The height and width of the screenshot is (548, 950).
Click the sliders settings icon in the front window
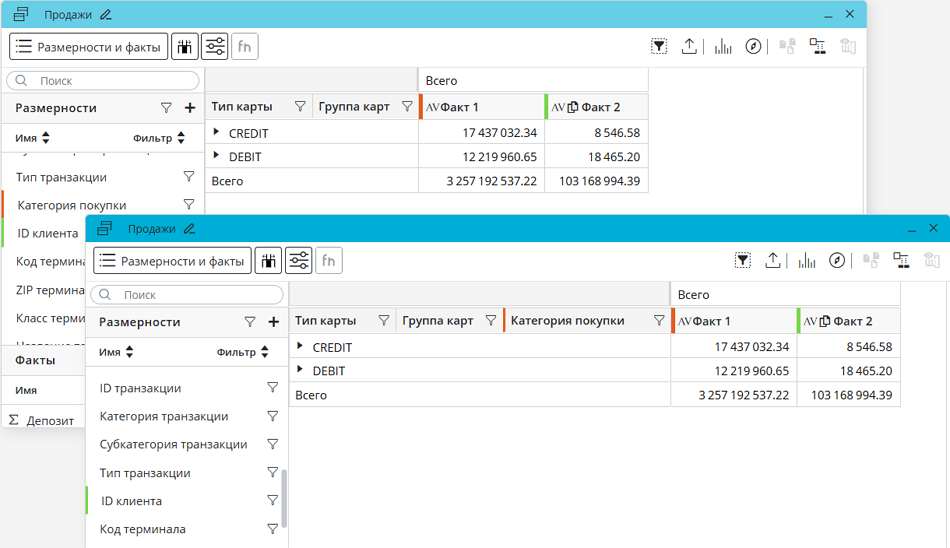tap(299, 261)
